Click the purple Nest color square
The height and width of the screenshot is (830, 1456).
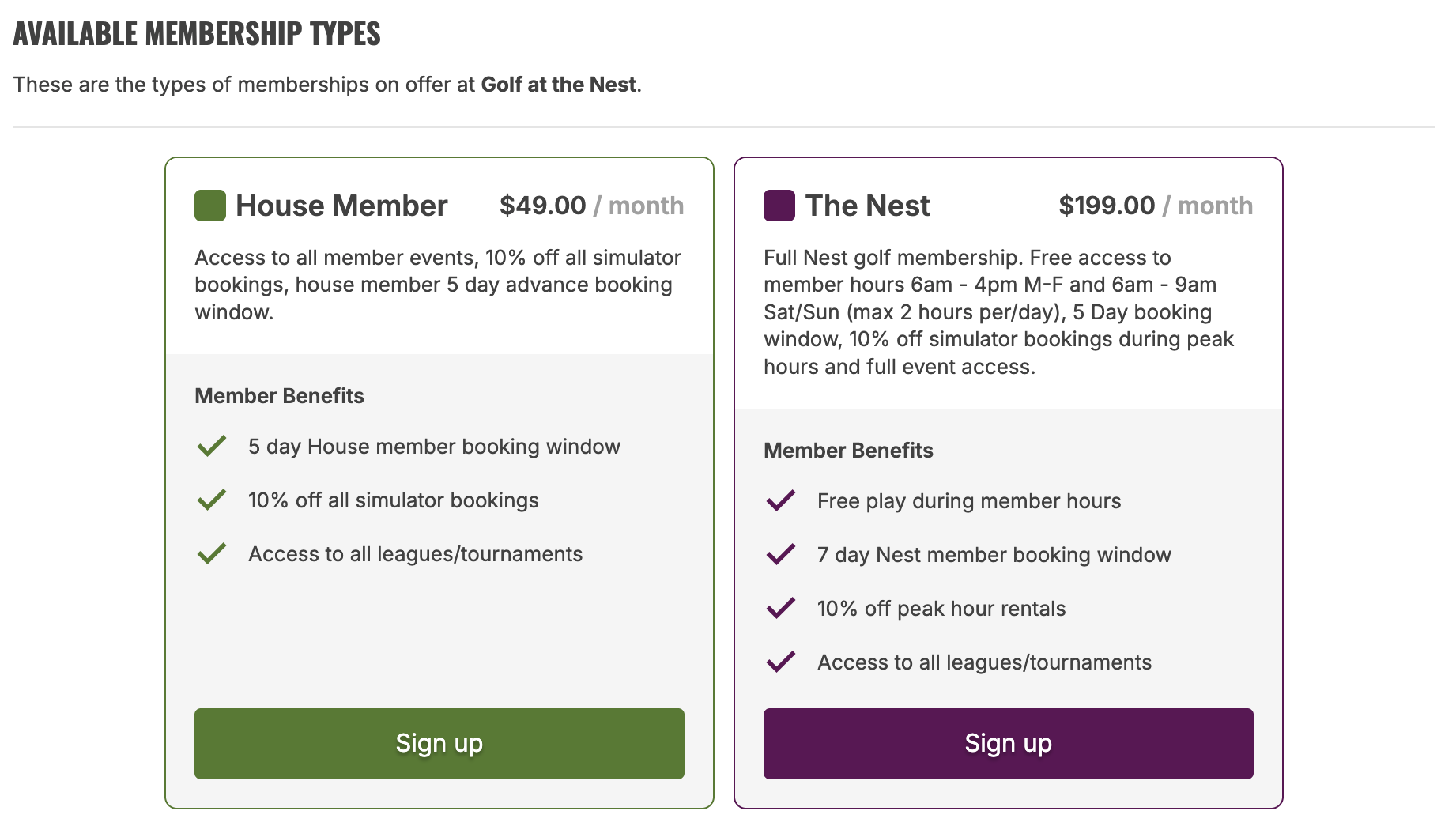click(779, 206)
